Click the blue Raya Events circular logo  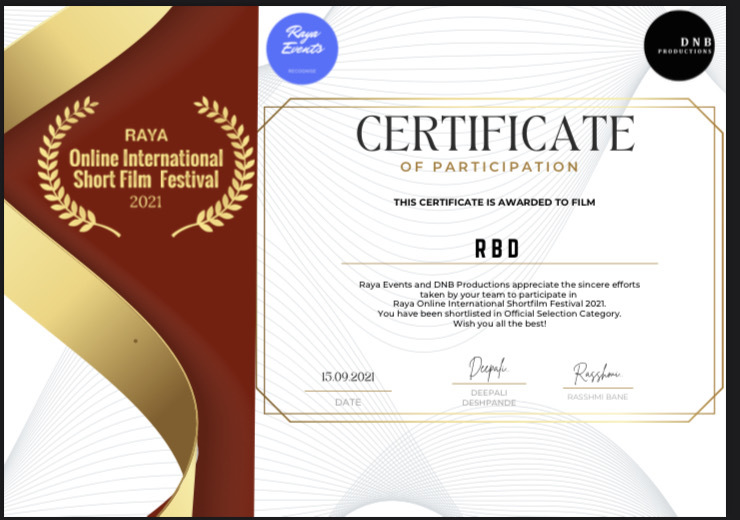coord(304,49)
